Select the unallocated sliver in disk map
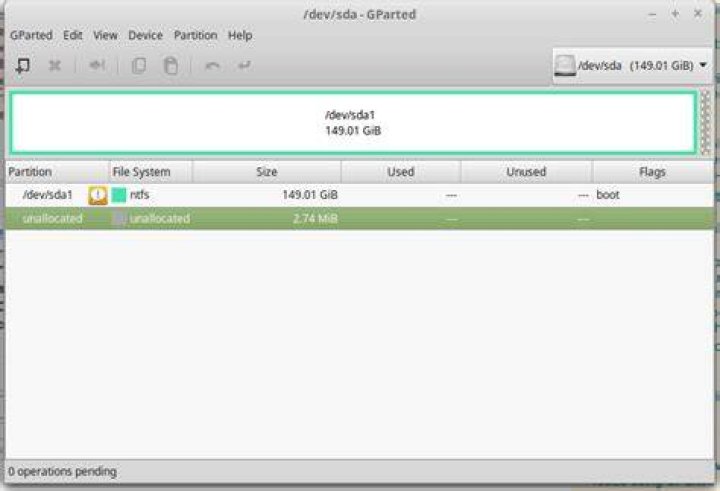This screenshot has height=491, width=720. point(706,123)
